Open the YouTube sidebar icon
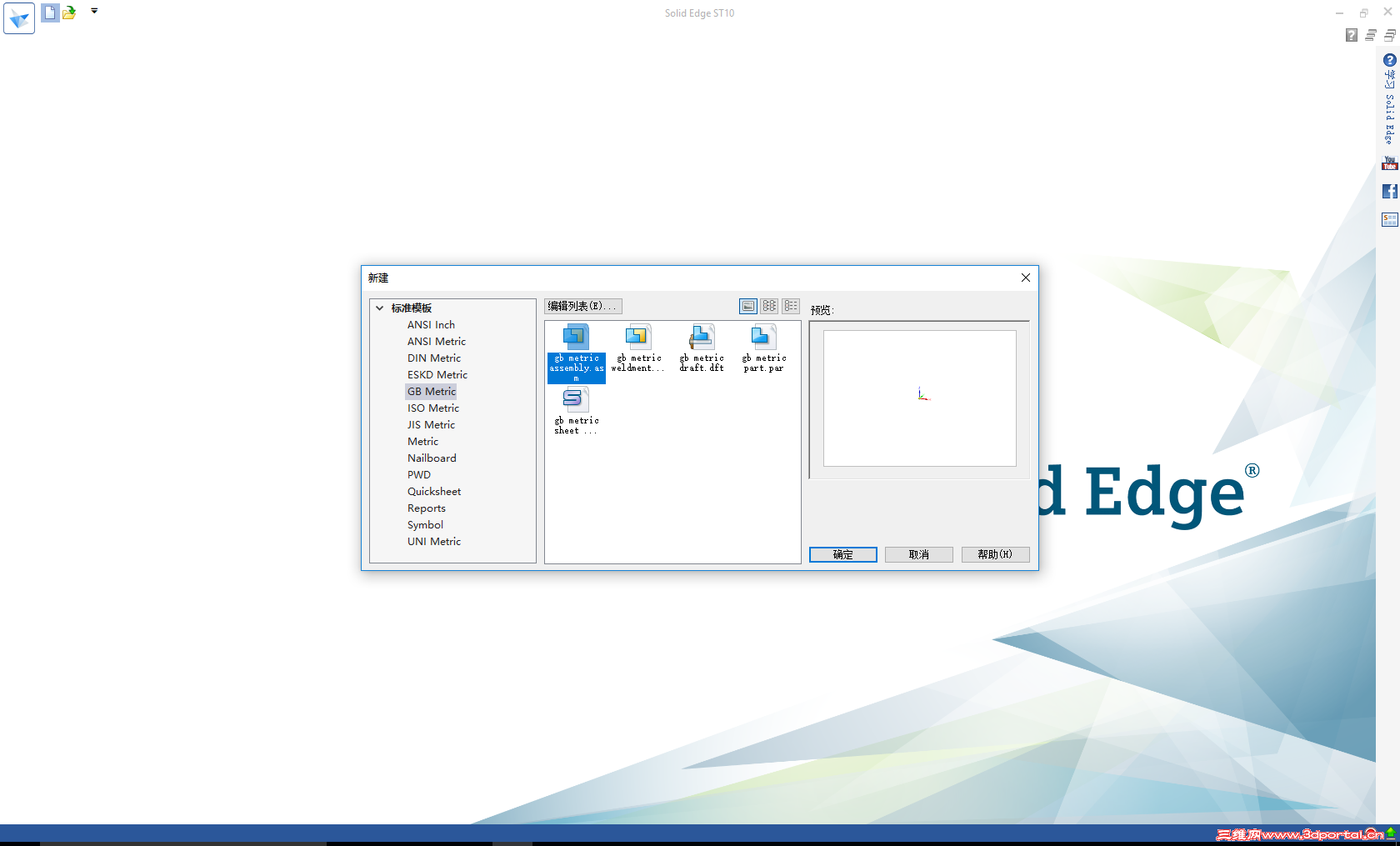Screen dimensions: 1400x846 1390,163
